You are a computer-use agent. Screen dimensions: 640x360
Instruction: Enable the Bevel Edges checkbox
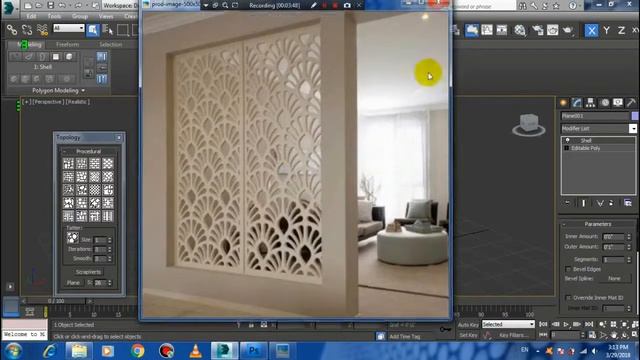(x=568, y=269)
